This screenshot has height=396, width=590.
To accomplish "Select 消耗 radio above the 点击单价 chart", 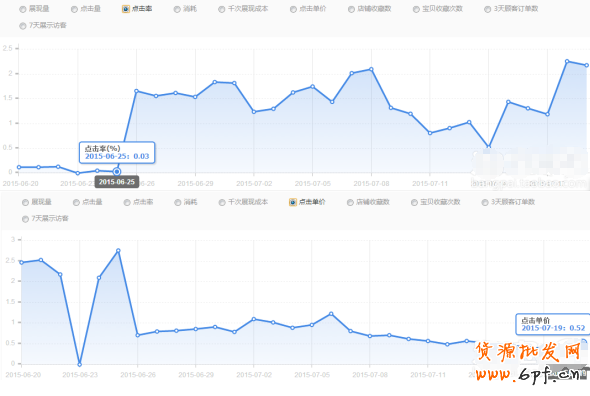I will [178, 203].
